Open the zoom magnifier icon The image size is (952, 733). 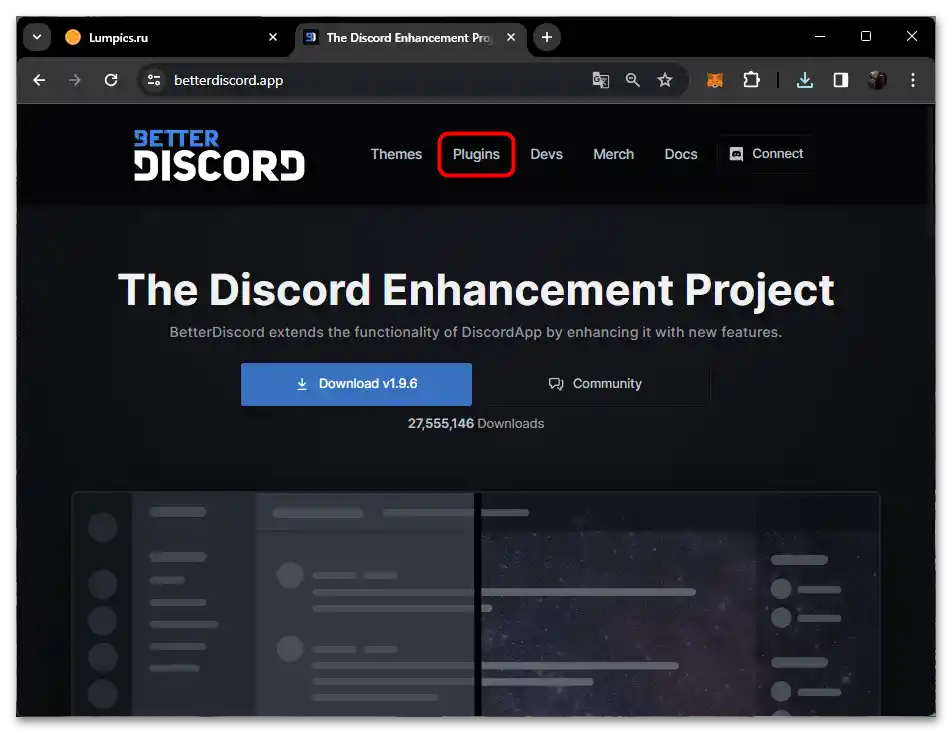coord(633,80)
